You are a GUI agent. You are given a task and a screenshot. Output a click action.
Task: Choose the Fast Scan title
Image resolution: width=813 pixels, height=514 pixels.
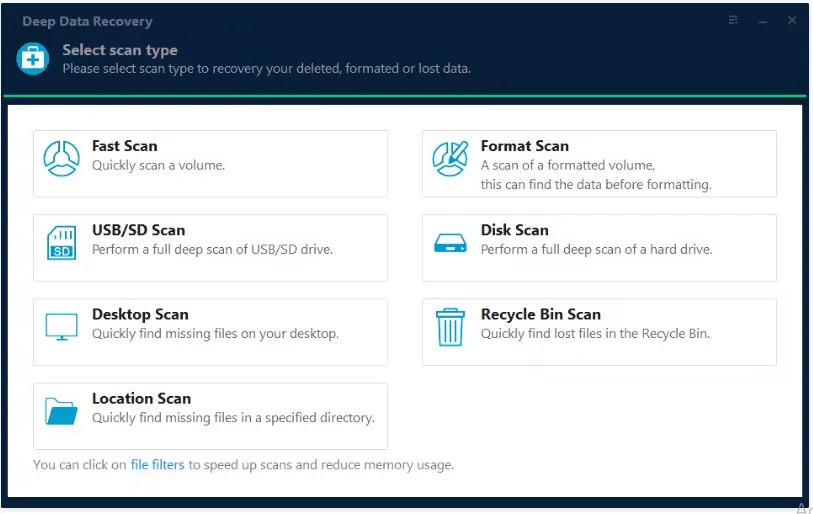point(124,146)
